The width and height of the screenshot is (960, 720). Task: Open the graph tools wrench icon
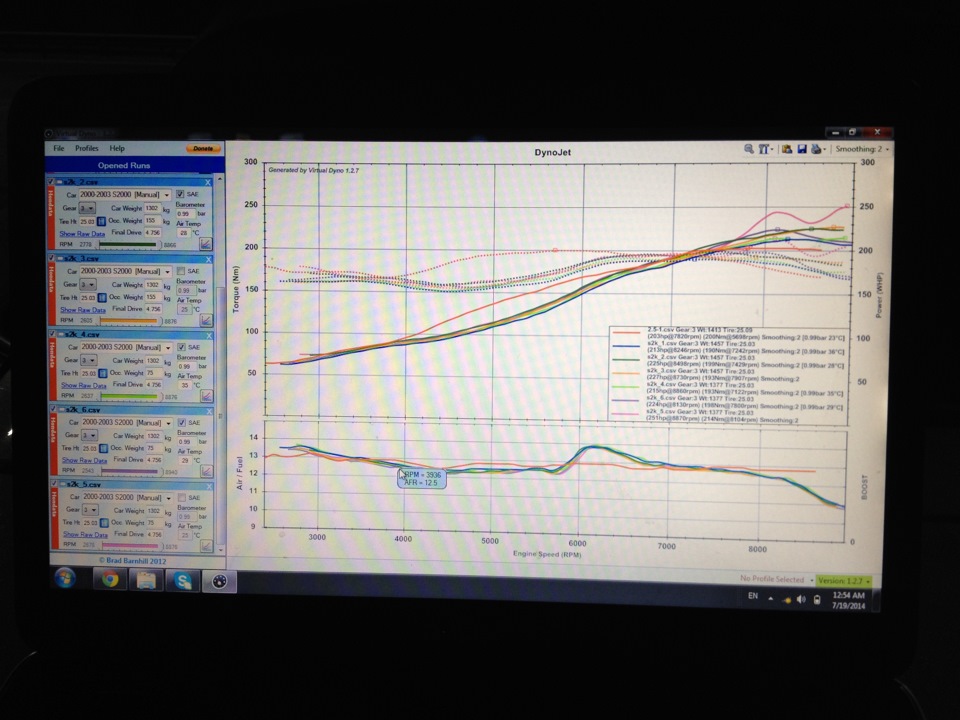[x=765, y=149]
